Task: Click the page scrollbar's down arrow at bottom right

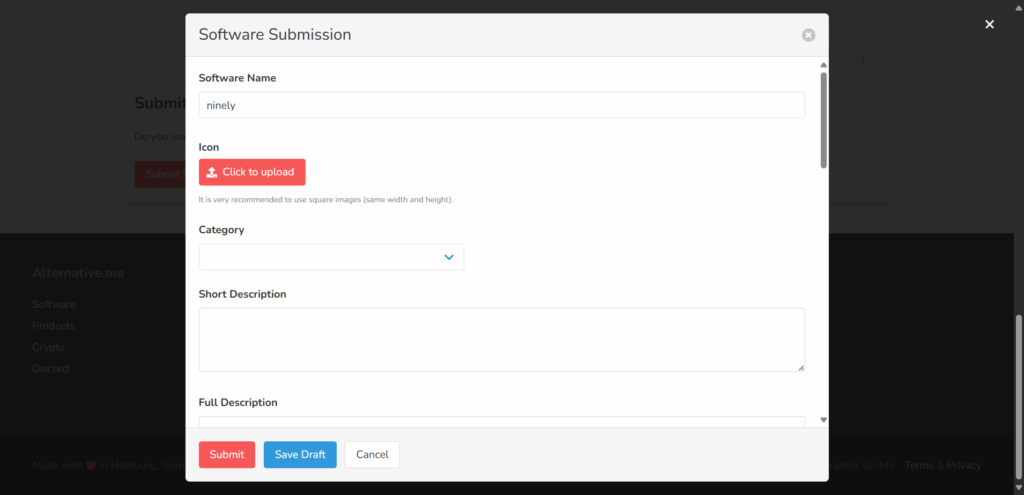Action: click(x=1019, y=488)
